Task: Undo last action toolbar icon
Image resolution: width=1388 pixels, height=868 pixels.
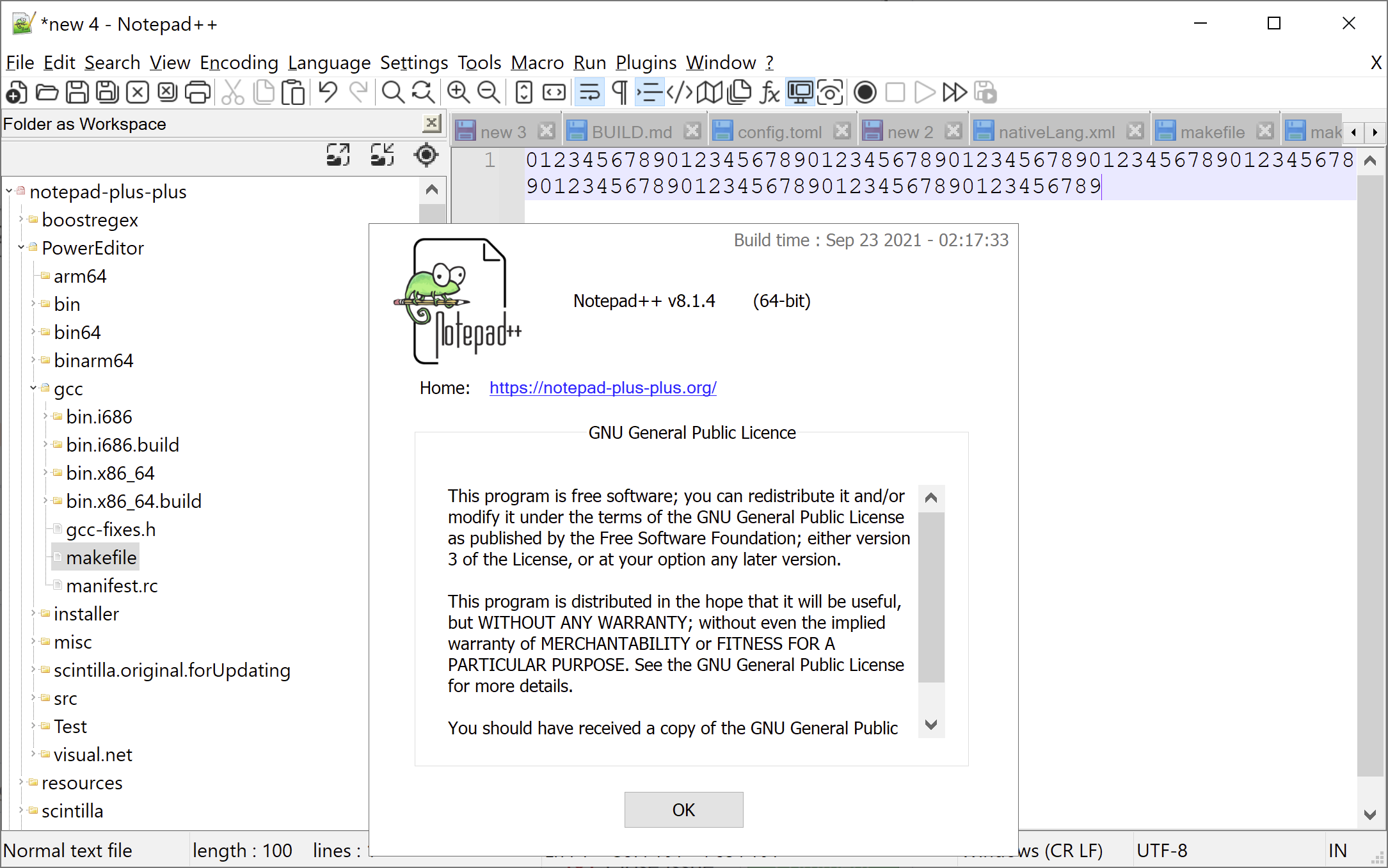Action: coord(328,93)
